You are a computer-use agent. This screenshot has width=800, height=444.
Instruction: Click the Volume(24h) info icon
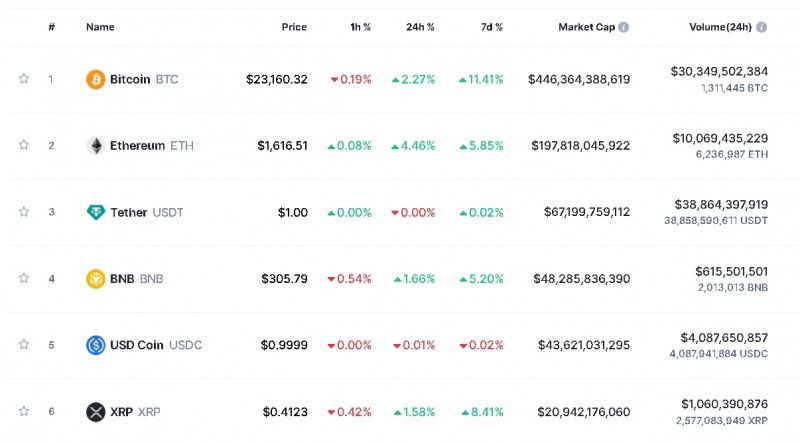(x=762, y=27)
